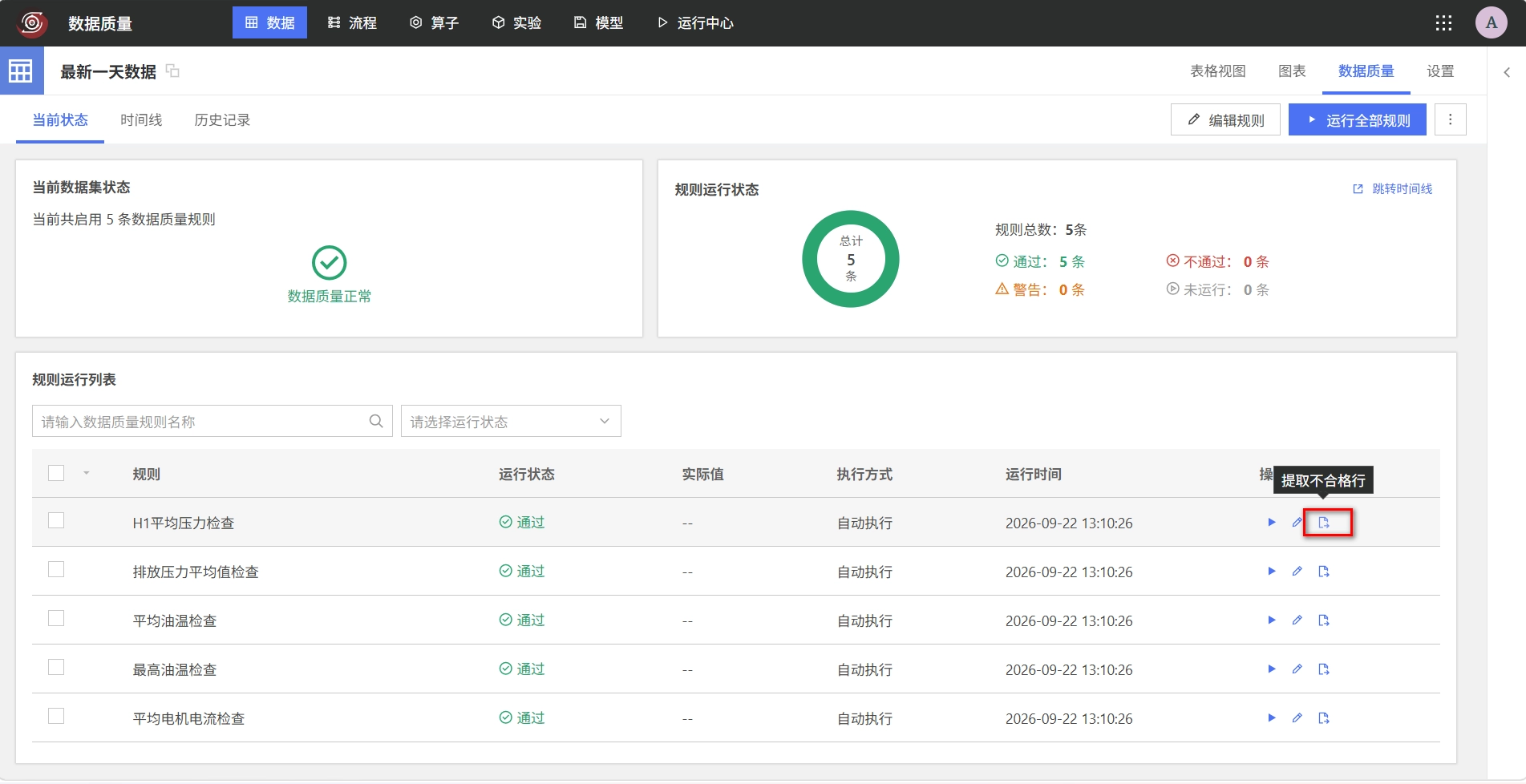The width and height of the screenshot is (1526, 784).
Task: Switch to the 时间线 tab
Action: pos(141,119)
